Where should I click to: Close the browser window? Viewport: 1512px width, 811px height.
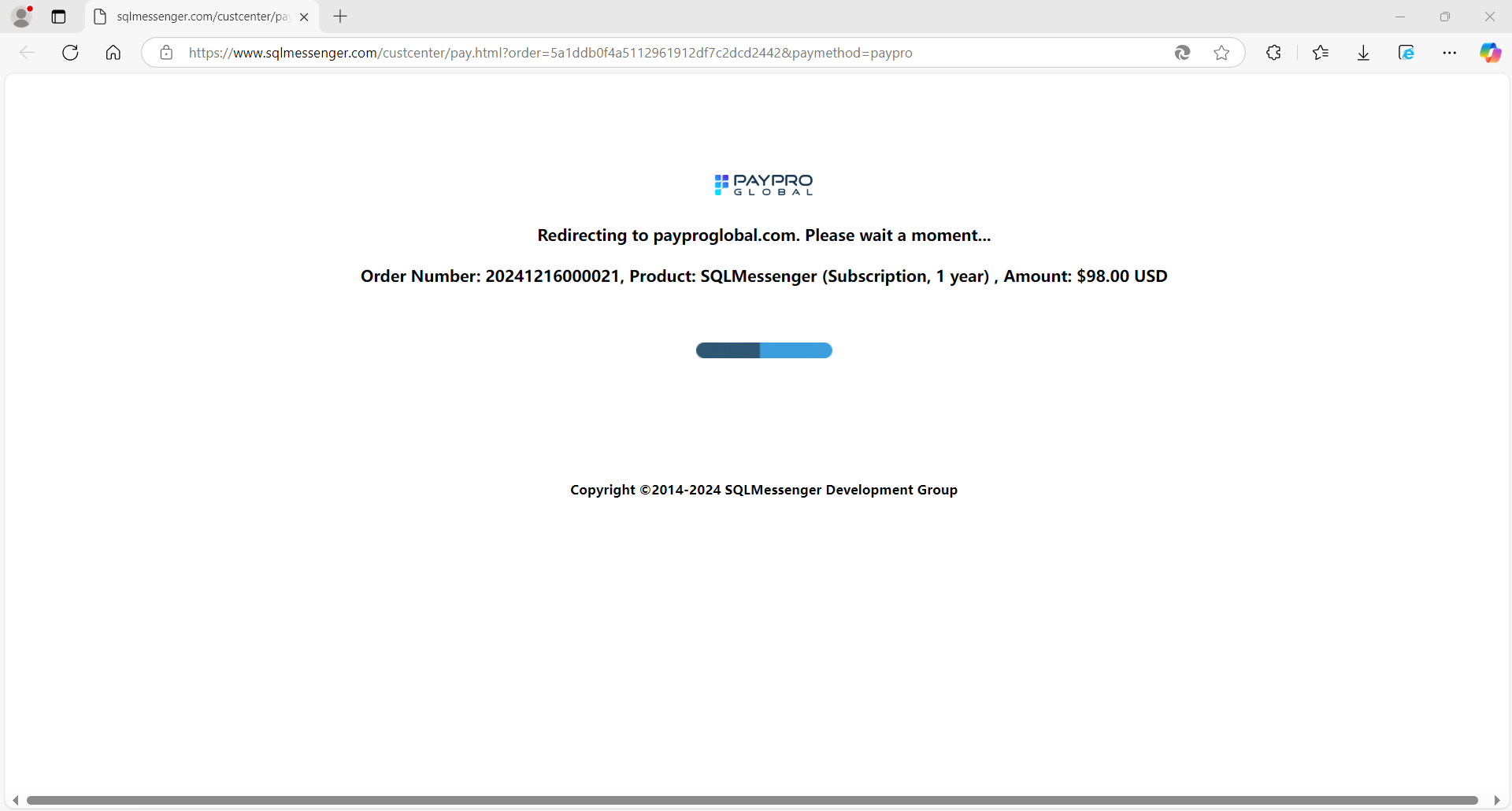click(x=1490, y=17)
